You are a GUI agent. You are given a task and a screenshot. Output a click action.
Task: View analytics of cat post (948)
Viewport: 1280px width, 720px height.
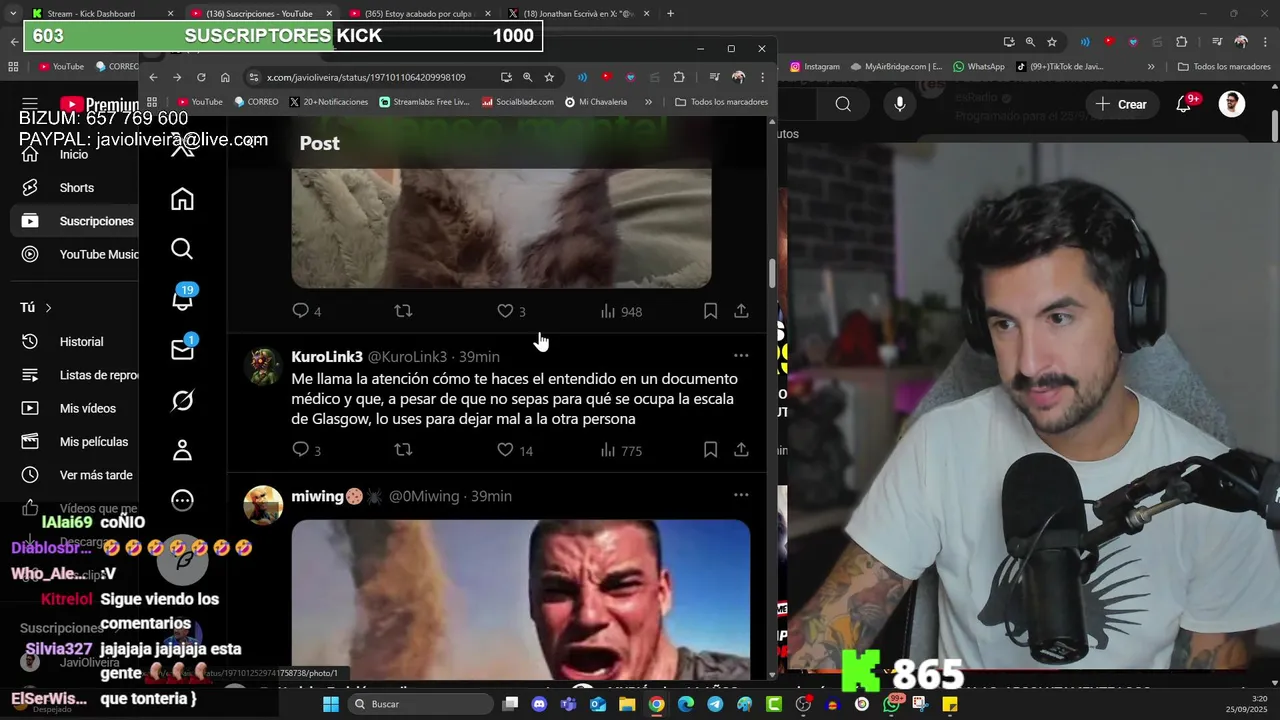point(621,312)
